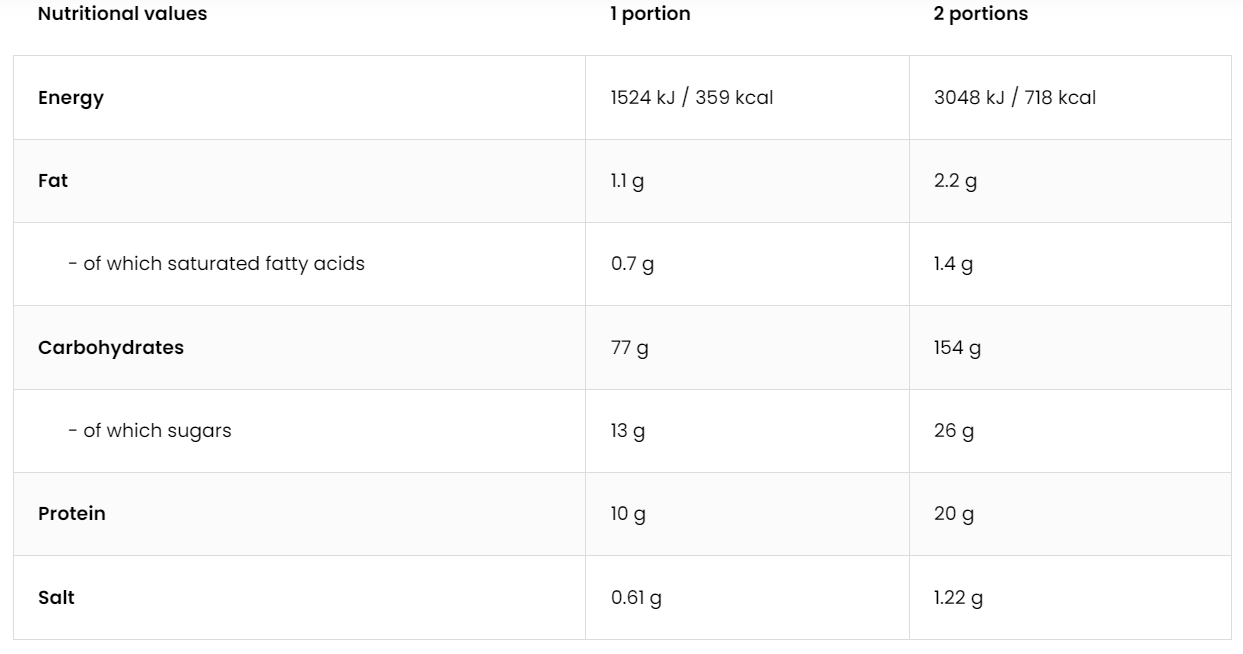Click the "of which sugars" row label
Viewport: 1243px width, 654px height.
[x=149, y=431]
